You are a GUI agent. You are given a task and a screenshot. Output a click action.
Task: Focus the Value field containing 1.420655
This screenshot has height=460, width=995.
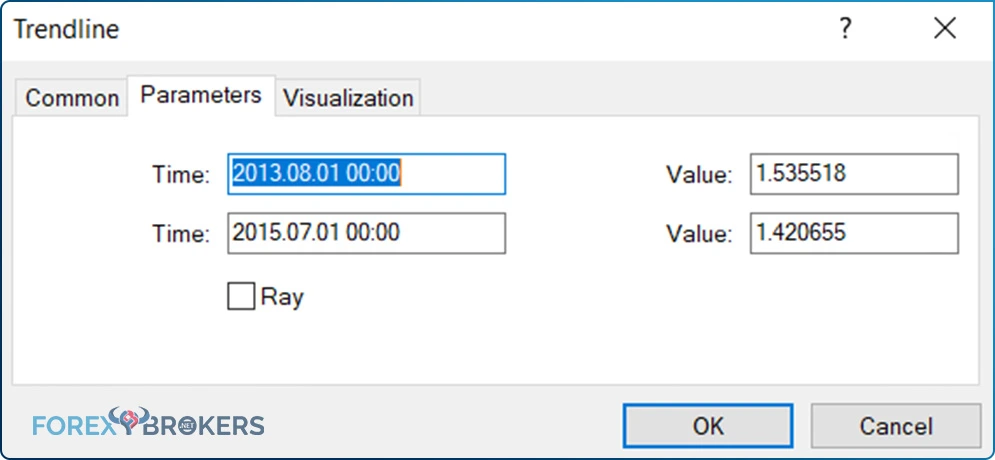pos(854,233)
